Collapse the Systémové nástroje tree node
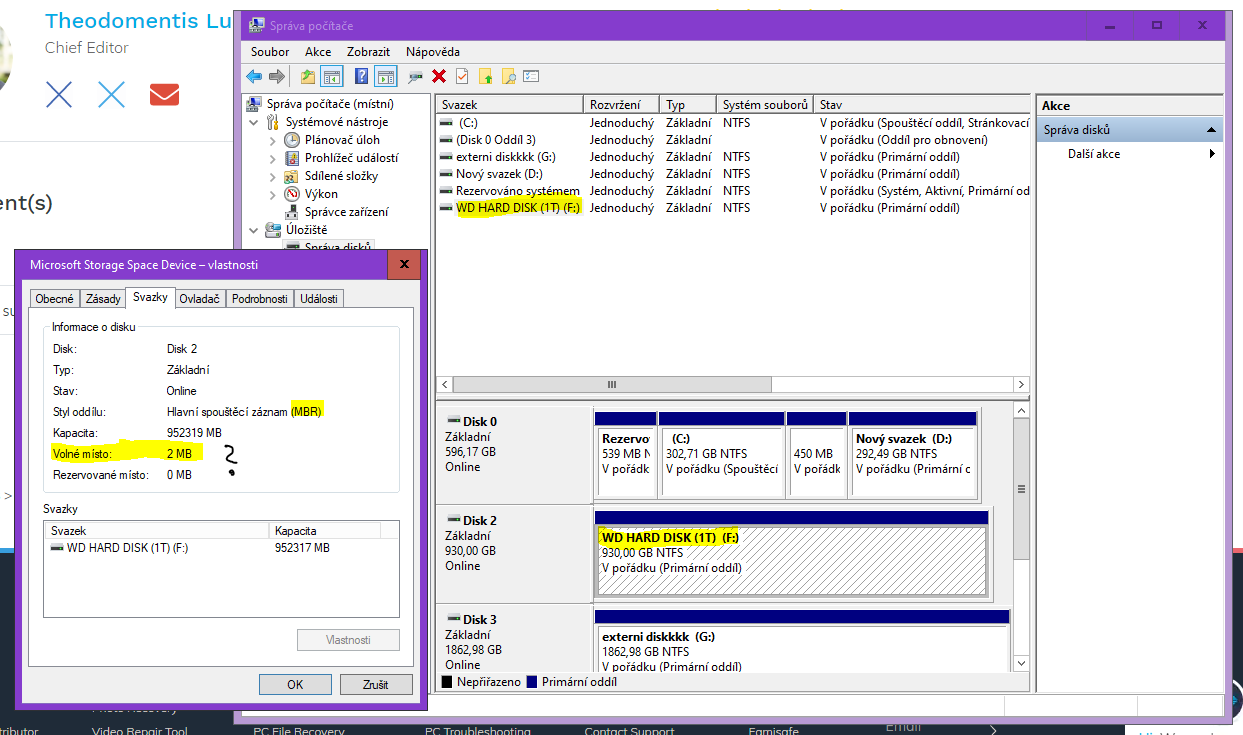The width and height of the screenshot is (1243, 735). pos(254,122)
